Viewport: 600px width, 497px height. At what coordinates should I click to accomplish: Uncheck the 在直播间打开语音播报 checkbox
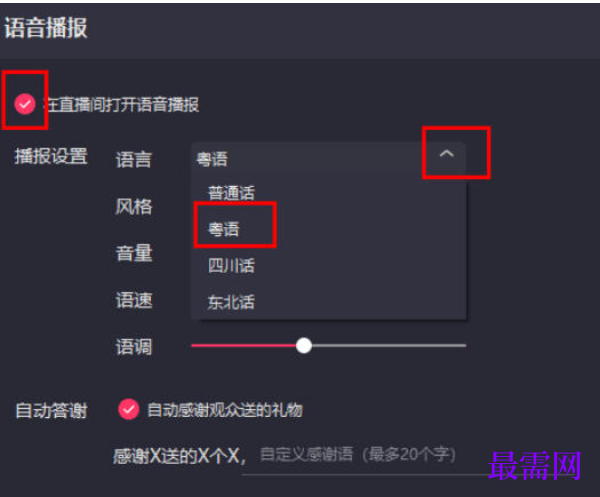click(25, 104)
